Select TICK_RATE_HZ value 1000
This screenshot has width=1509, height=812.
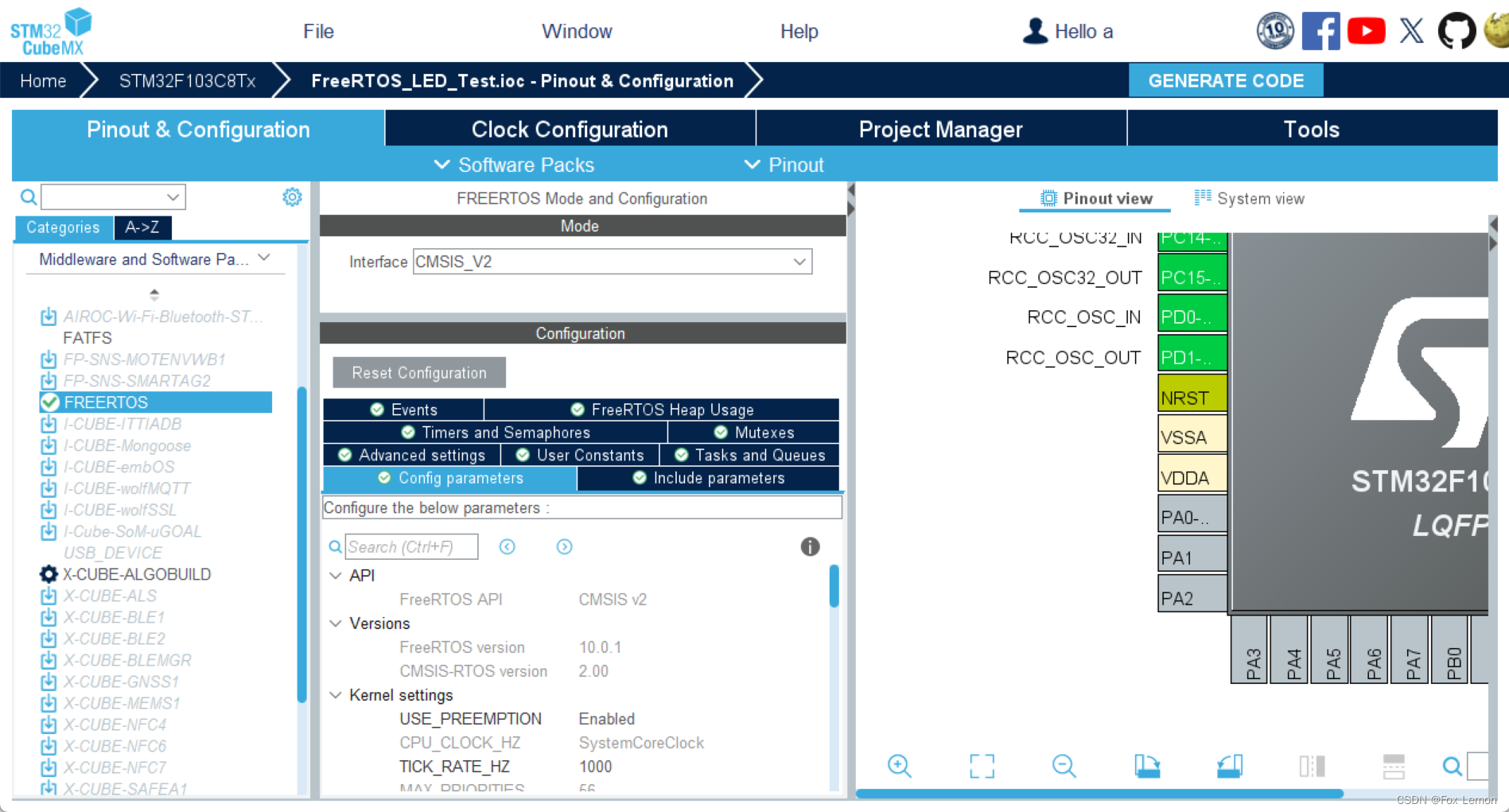tap(595, 767)
